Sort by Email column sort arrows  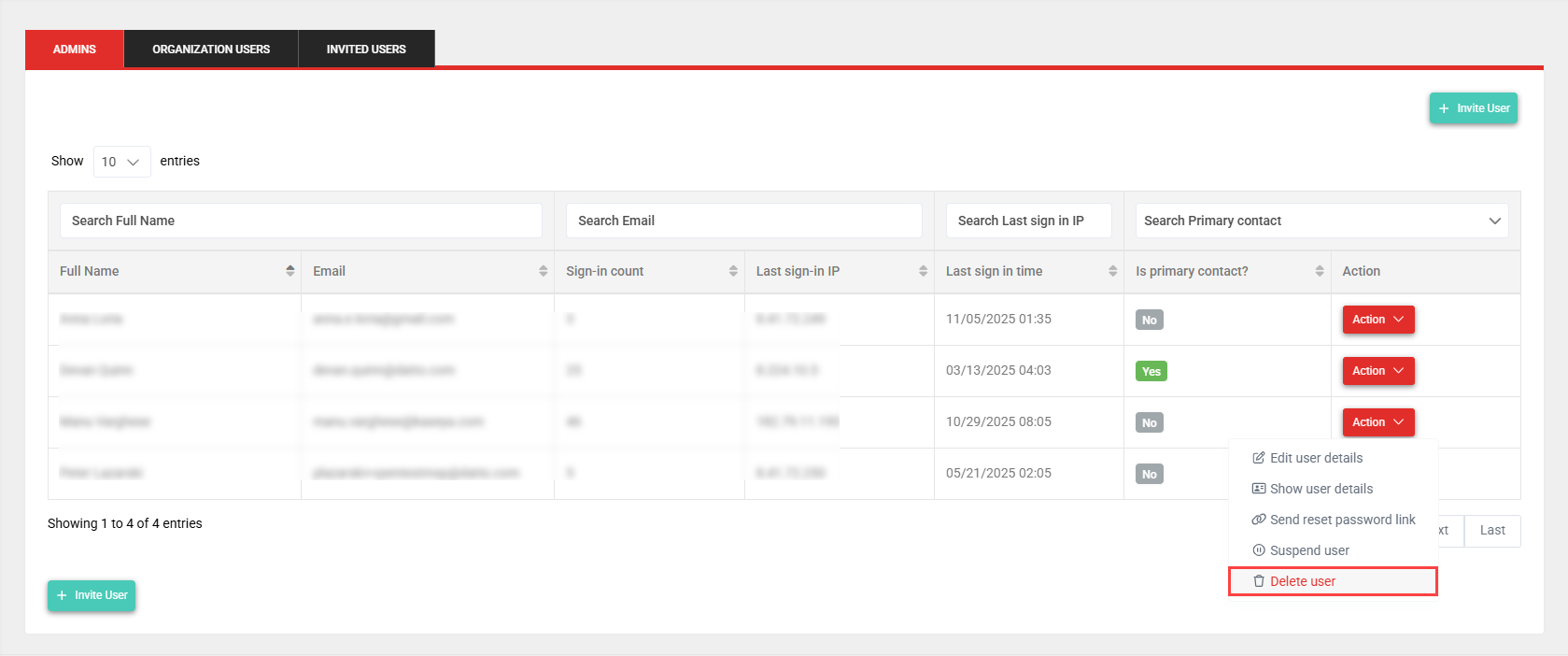click(543, 271)
